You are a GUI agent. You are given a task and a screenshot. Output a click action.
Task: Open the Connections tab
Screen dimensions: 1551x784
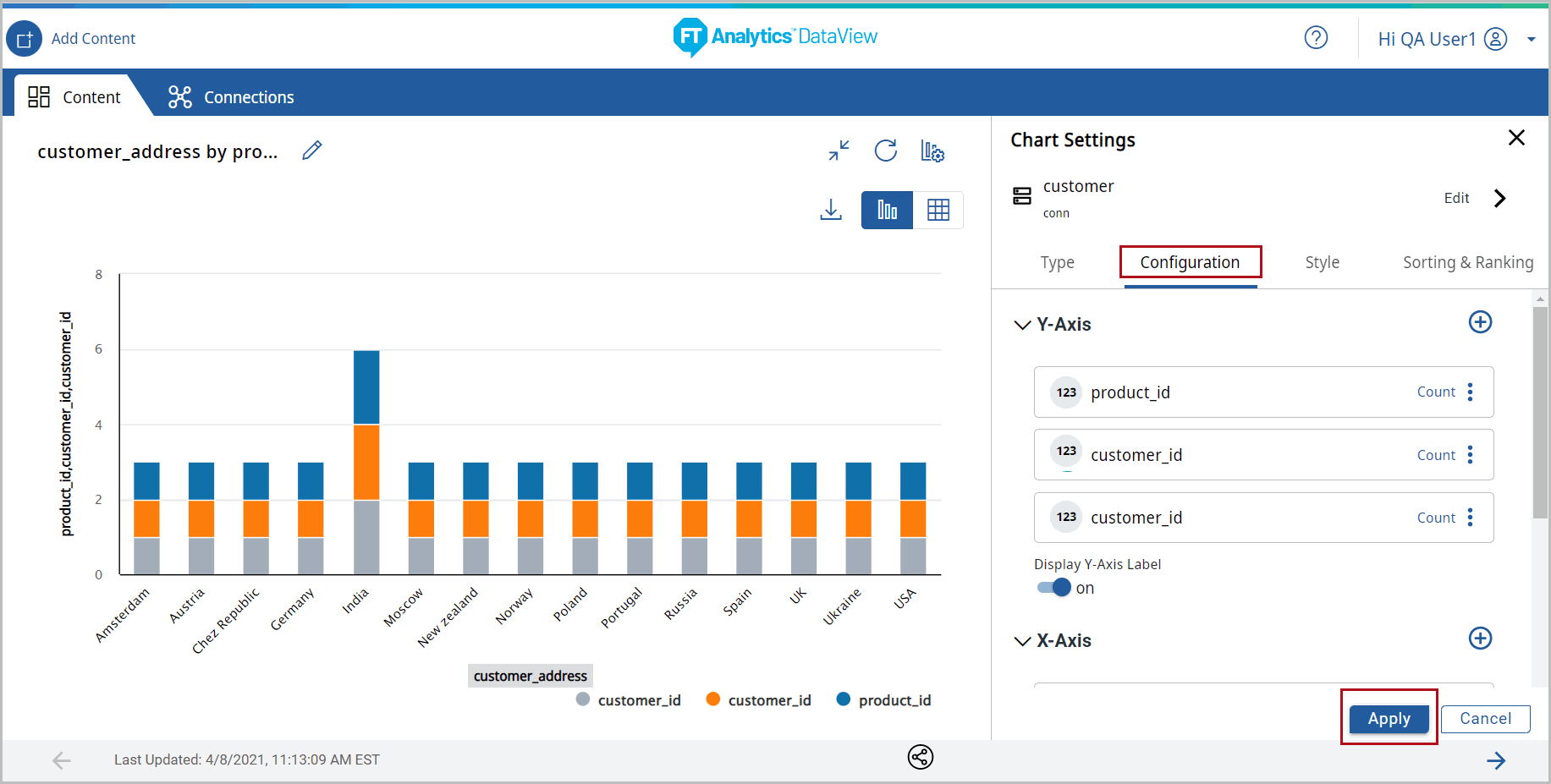coord(231,97)
